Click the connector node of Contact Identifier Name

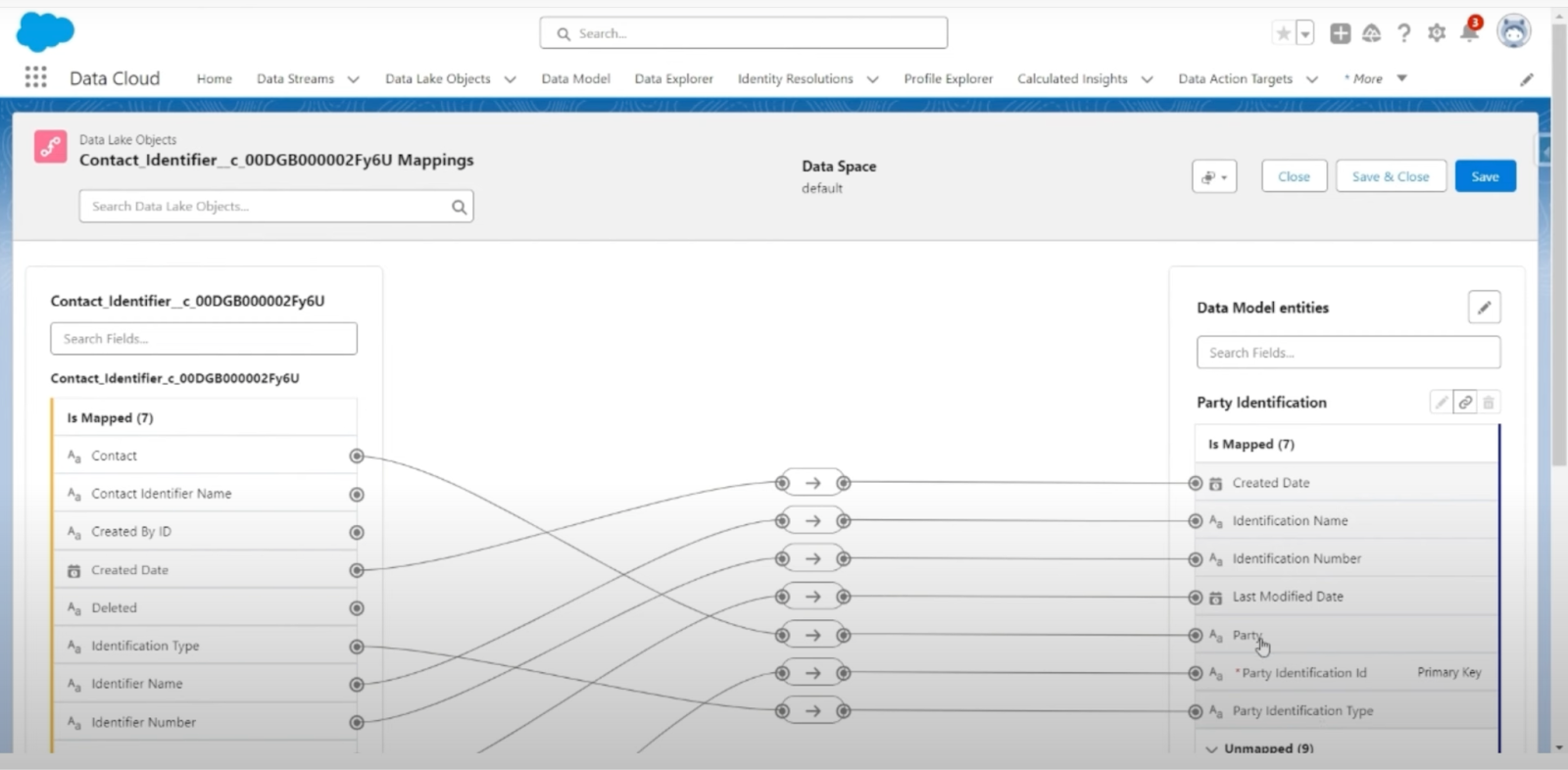pos(357,495)
